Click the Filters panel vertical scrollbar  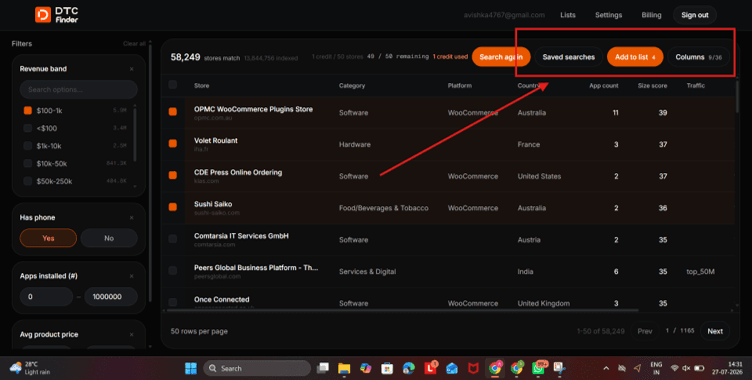[x=150, y=173]
